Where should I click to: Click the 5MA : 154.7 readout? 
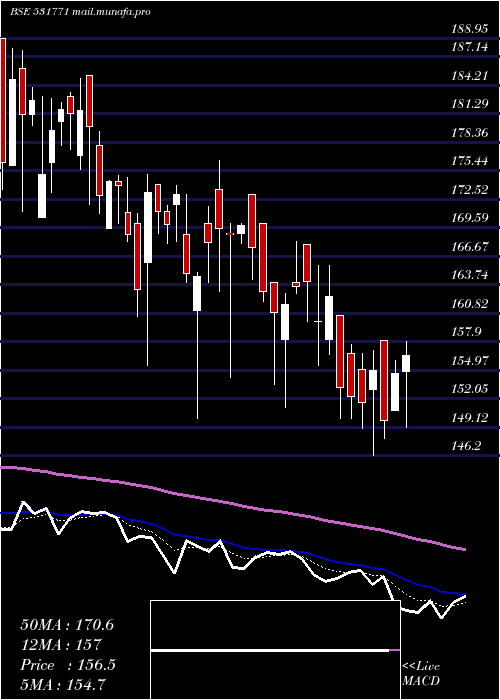pyautogui.click(x=64, y=685)
